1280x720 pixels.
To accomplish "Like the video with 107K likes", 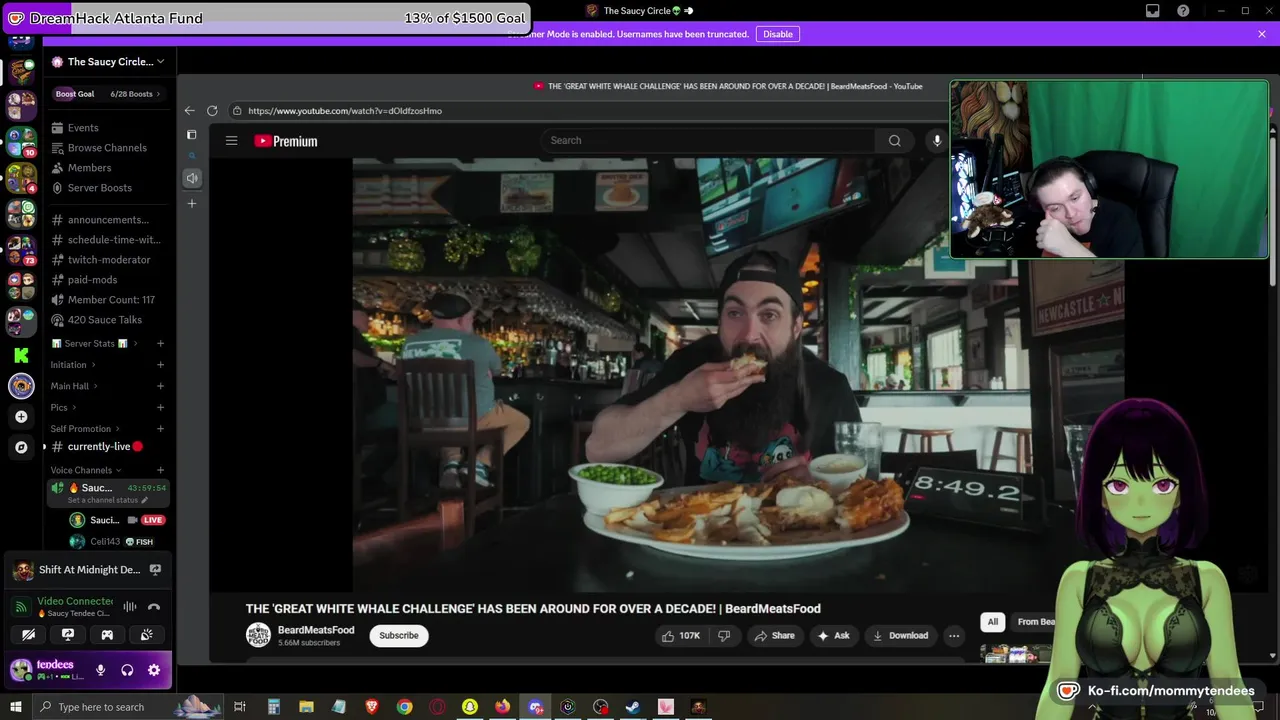I will coord(680,635).
